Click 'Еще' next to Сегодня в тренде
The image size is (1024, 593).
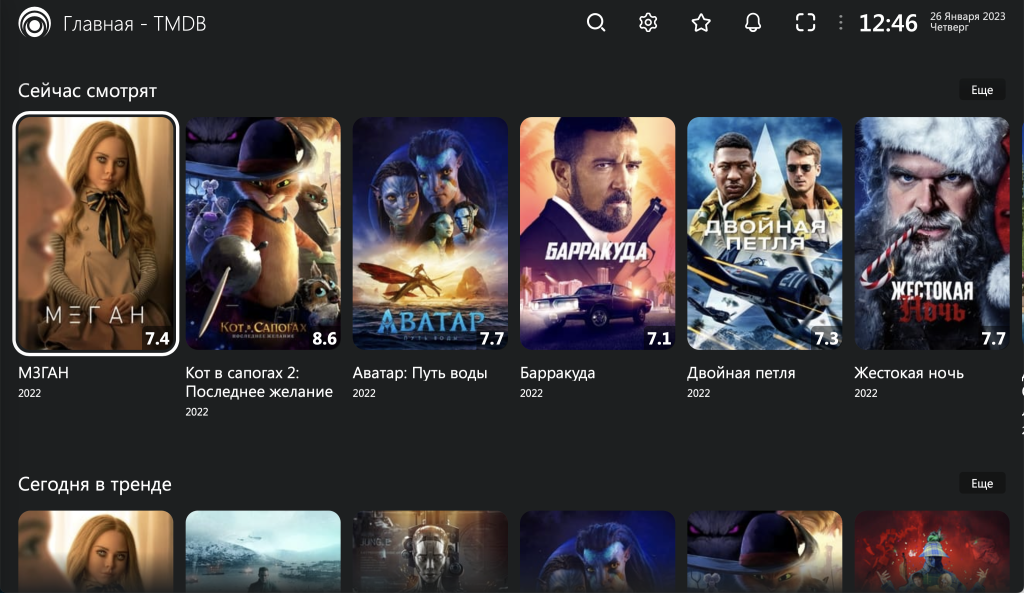pos(982,483)
